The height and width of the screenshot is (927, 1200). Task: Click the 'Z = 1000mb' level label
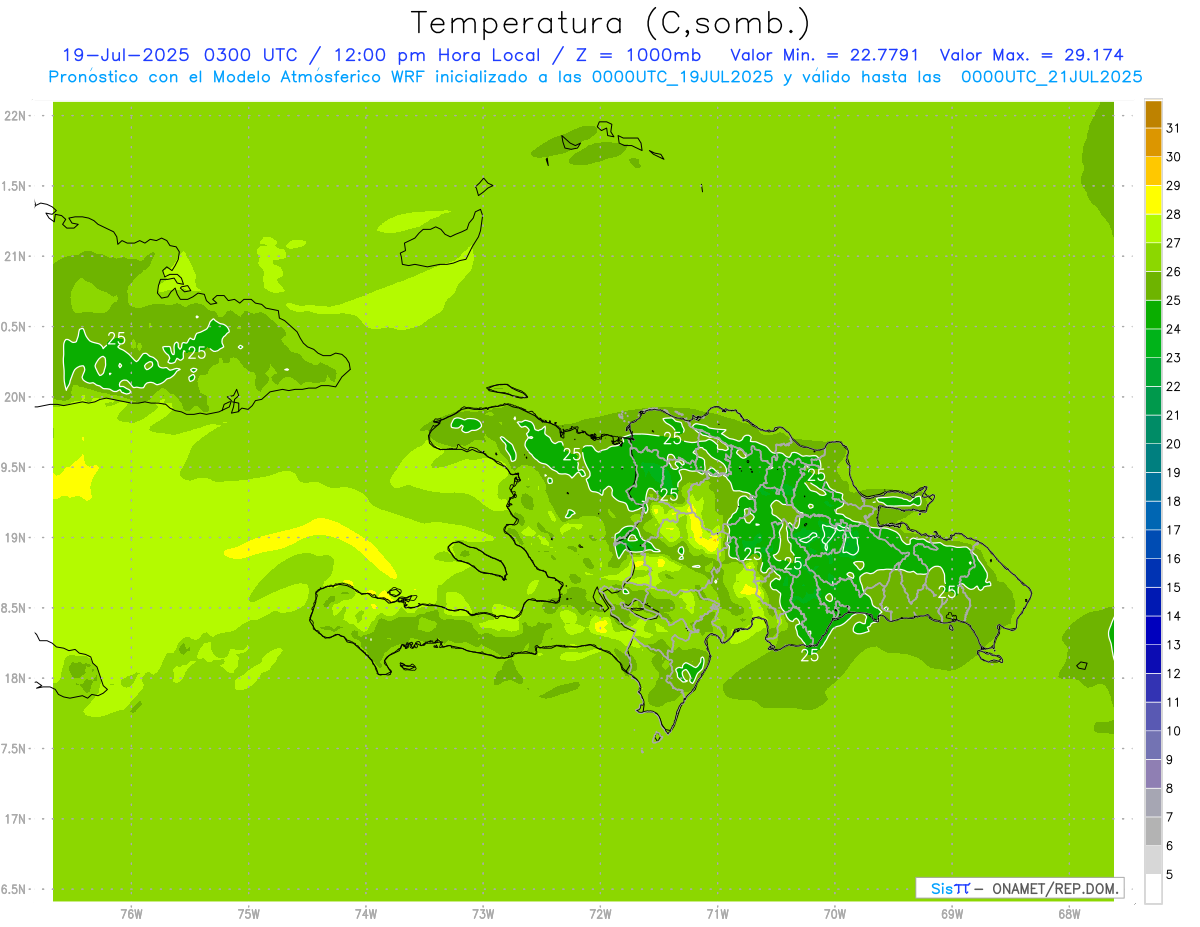(640, 55)
